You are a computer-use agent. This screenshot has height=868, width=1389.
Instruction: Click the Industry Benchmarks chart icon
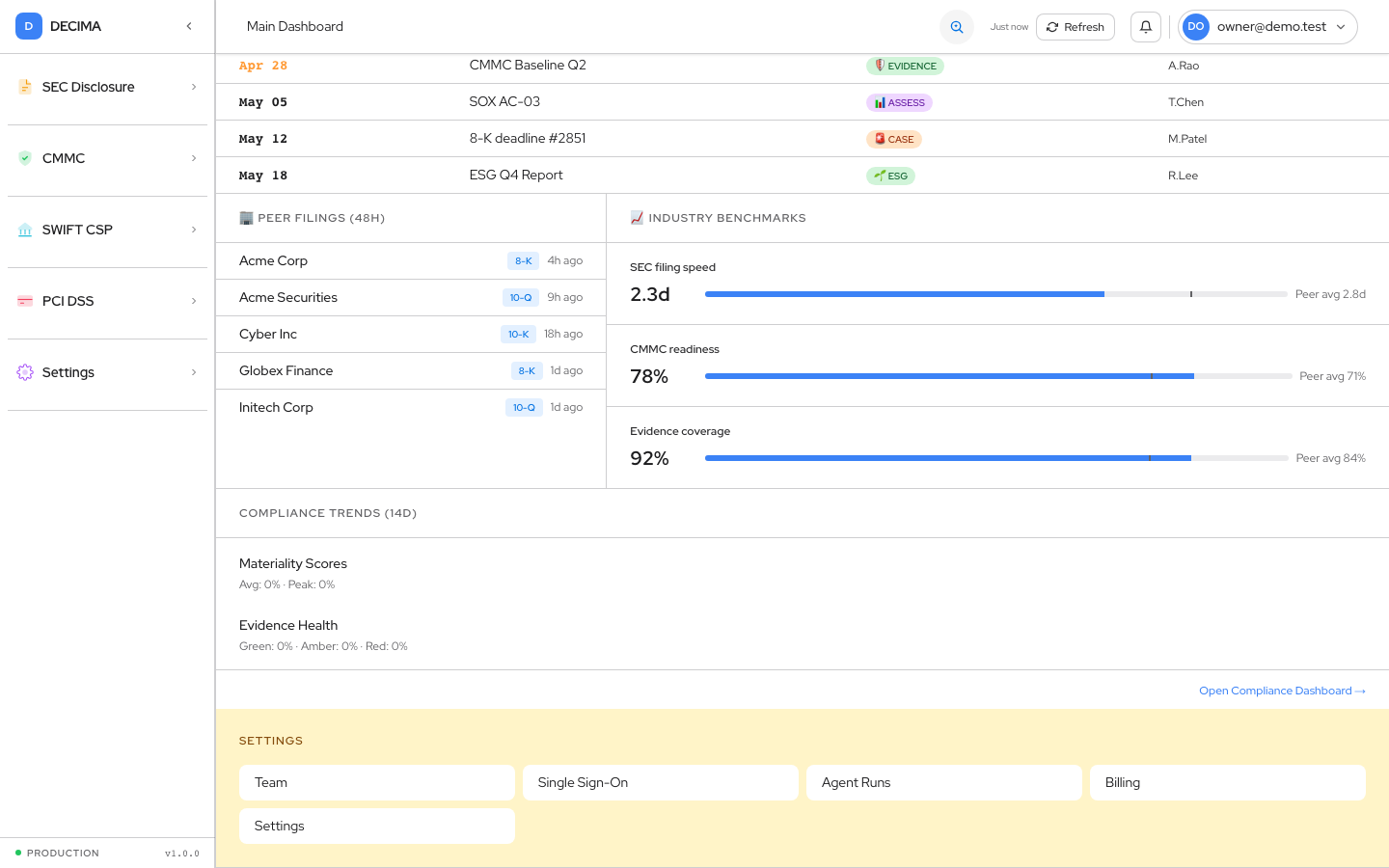[637, 218]
